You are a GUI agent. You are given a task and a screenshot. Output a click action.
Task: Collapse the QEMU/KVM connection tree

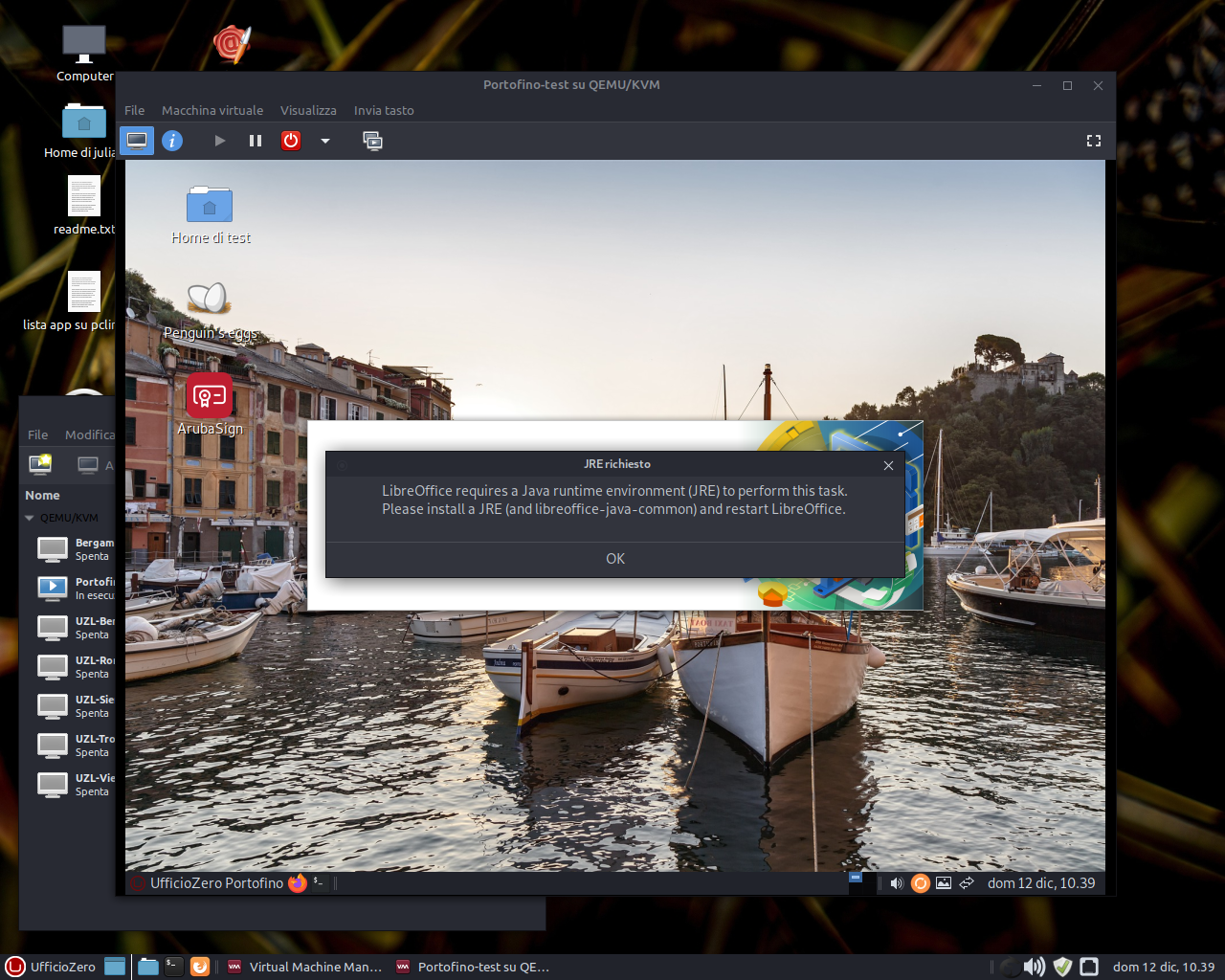pyautogui.click(x=30, y=518)
